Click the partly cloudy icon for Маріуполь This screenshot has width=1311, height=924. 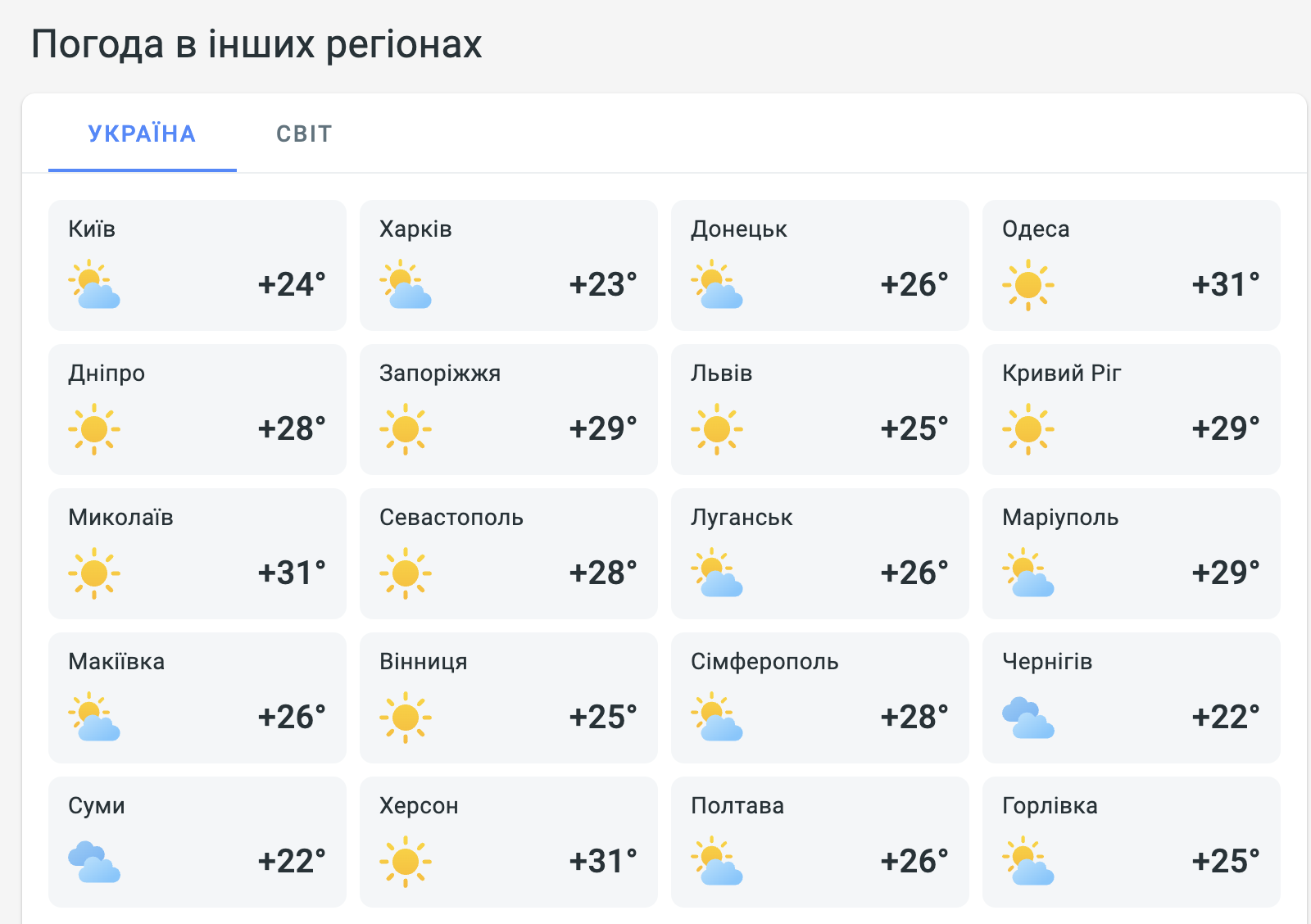[x=1027, y=573]
